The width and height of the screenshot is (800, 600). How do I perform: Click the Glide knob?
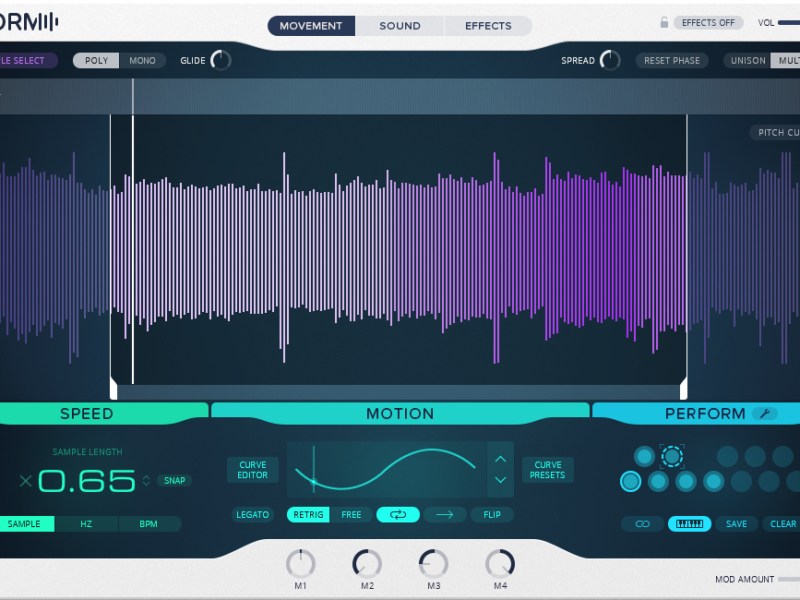(x=220, y=60)
